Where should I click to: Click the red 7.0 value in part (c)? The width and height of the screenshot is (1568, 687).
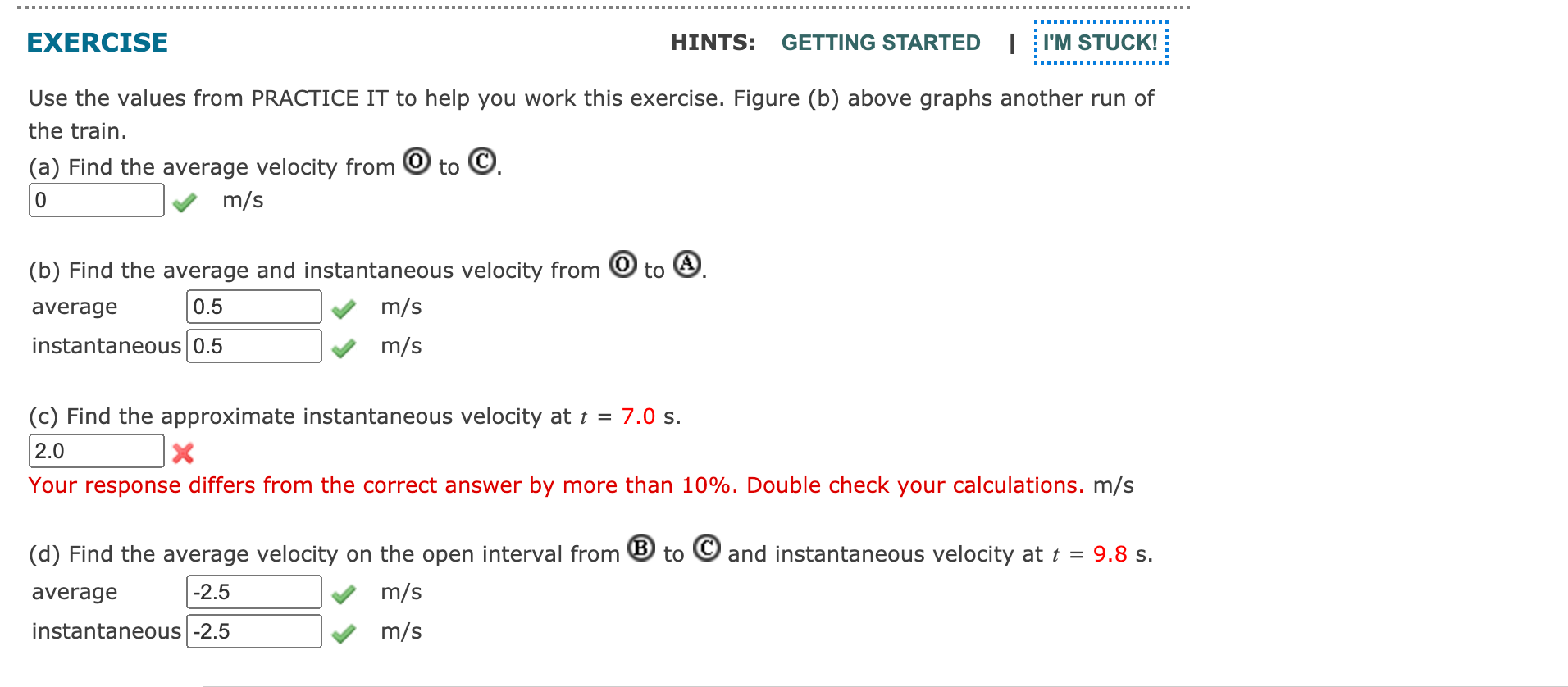[637, 416]
